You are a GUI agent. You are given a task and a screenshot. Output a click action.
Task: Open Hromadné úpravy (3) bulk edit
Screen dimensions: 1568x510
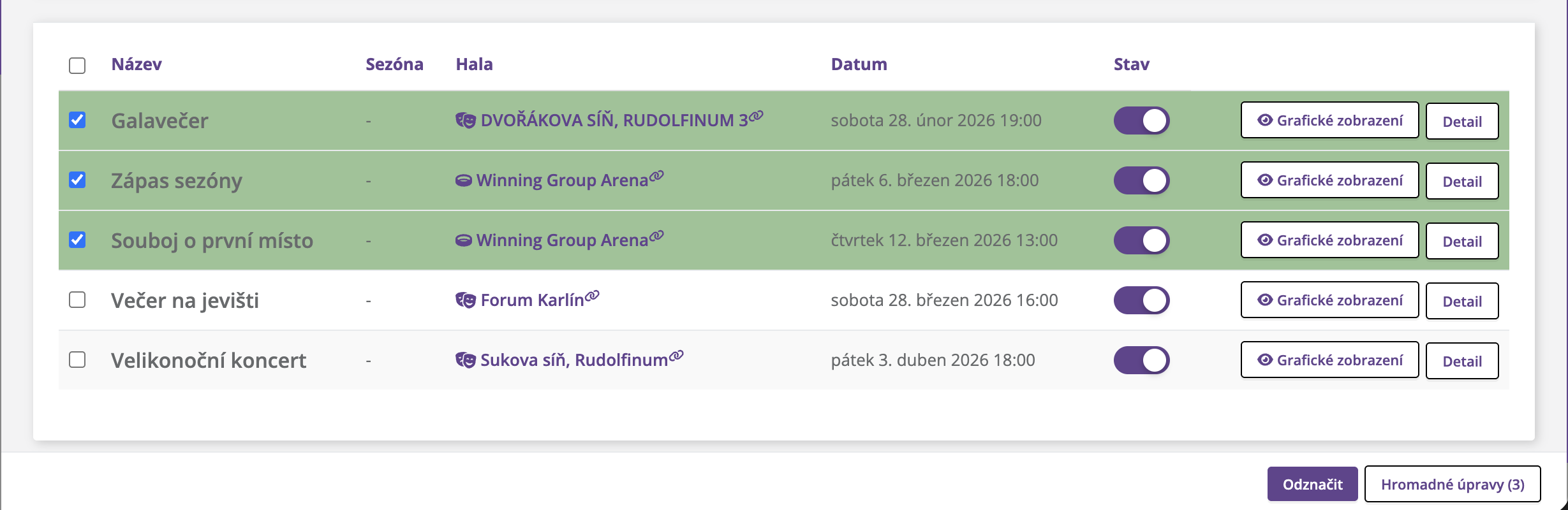click(1452, 484)
